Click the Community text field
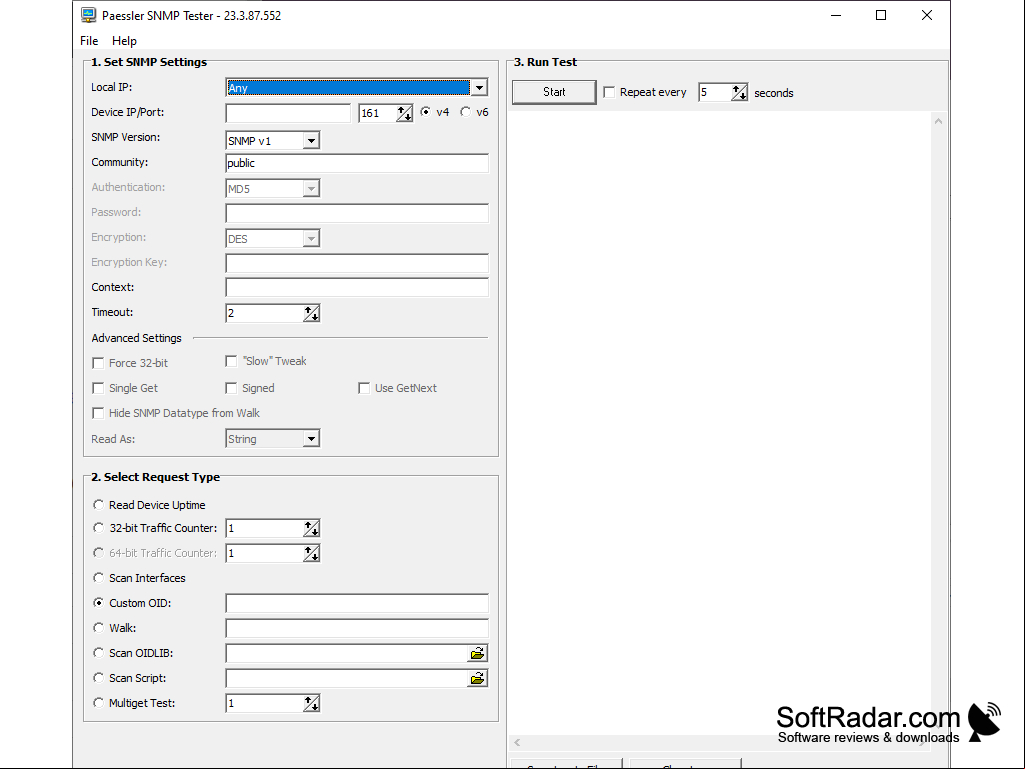The image size is (1025, 769). [357, 163]
